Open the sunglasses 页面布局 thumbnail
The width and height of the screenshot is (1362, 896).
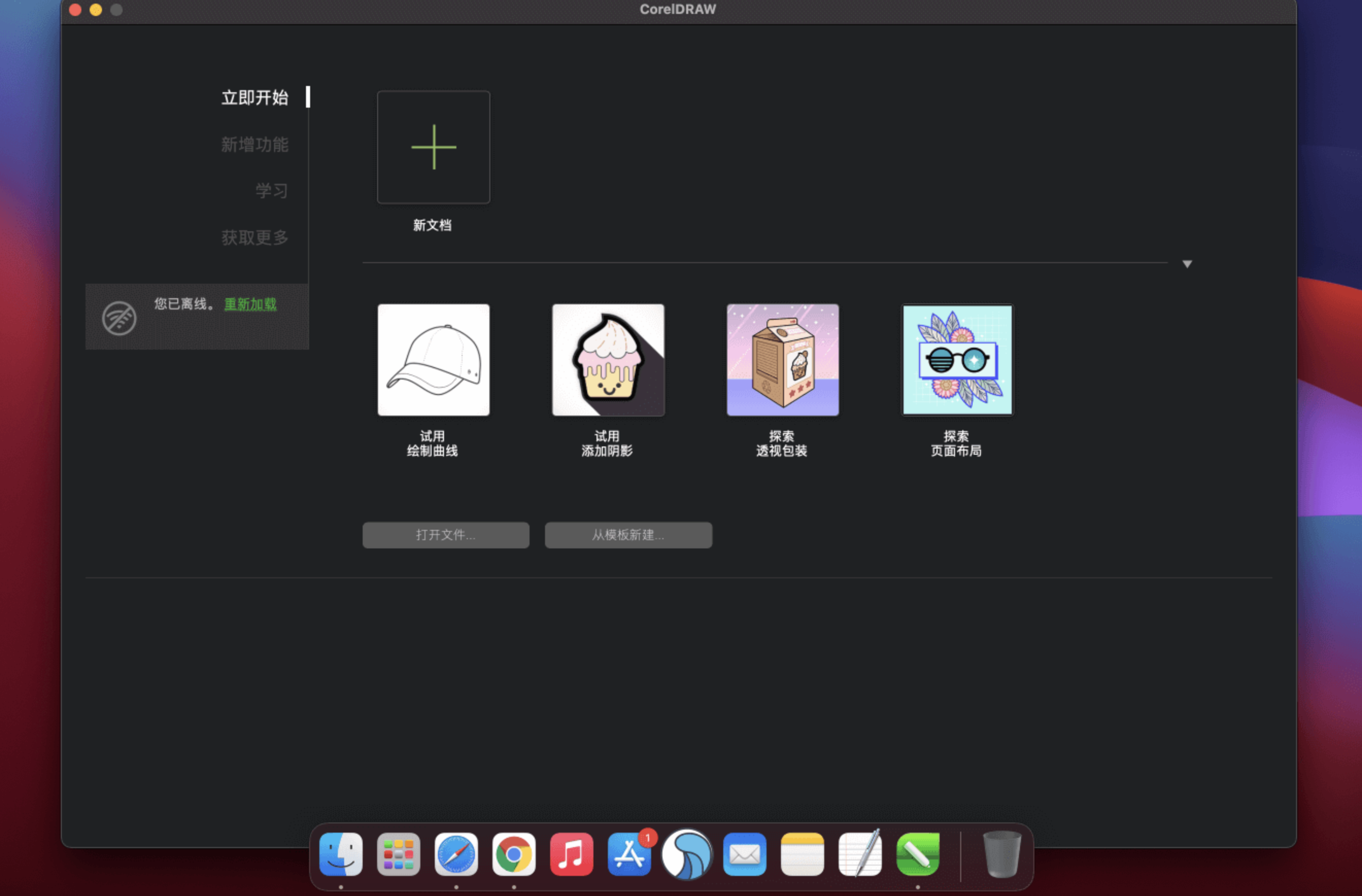click(957, 359)
